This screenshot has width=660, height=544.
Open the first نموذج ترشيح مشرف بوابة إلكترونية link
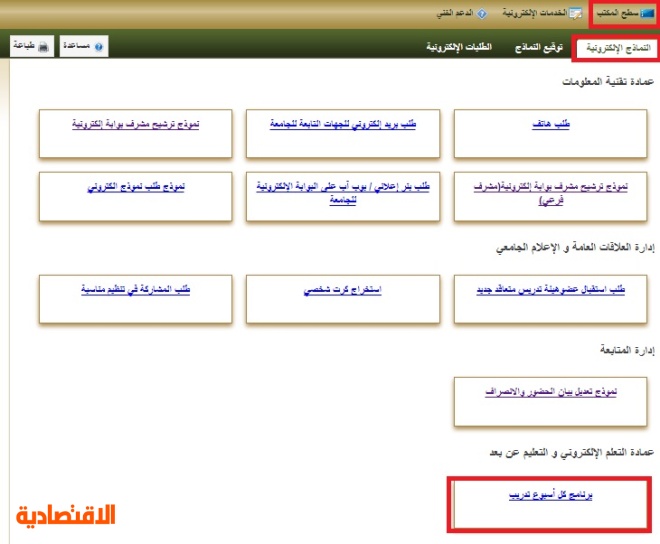click(x=136, y=124)
